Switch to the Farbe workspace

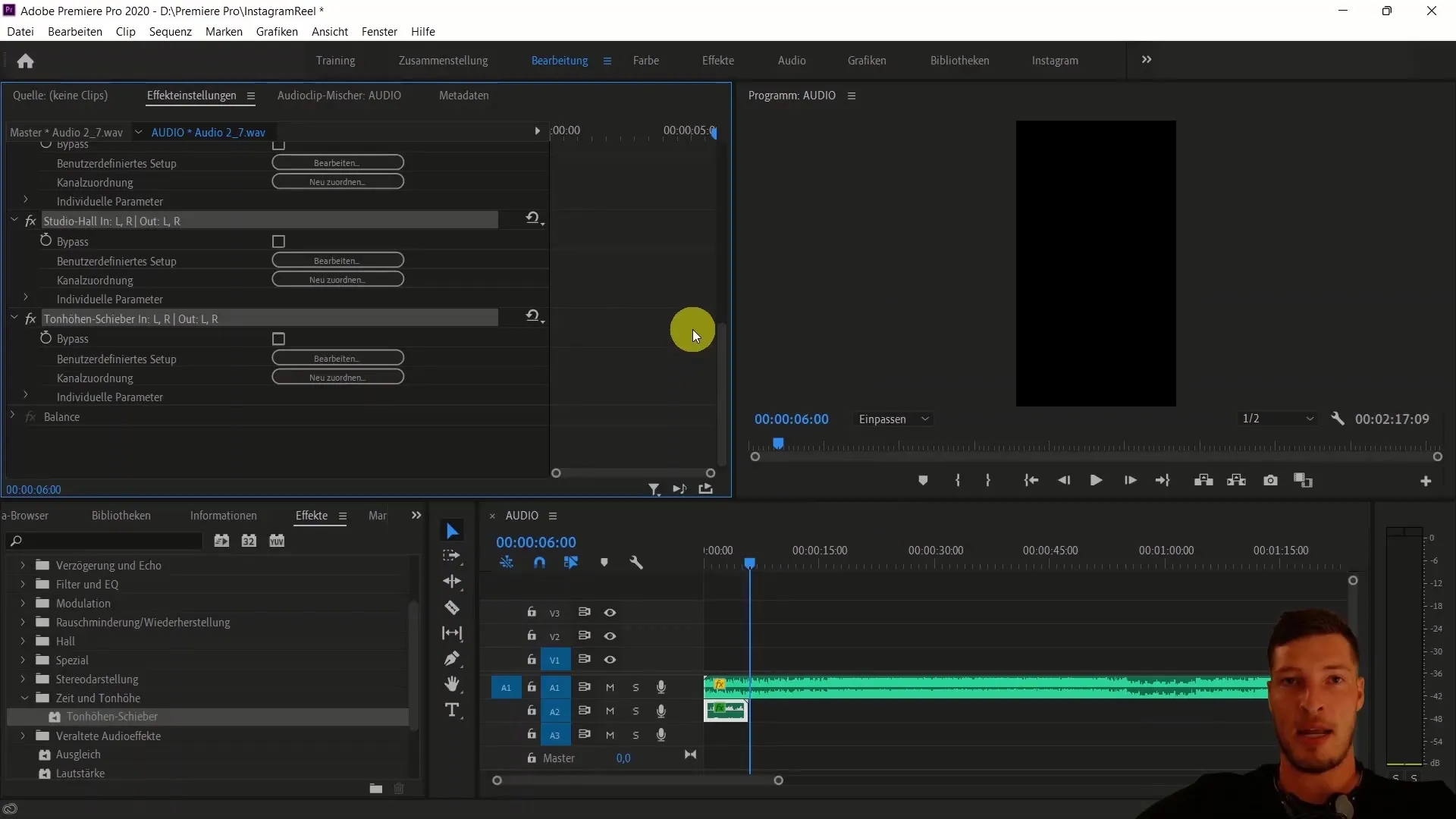[646, 61]
